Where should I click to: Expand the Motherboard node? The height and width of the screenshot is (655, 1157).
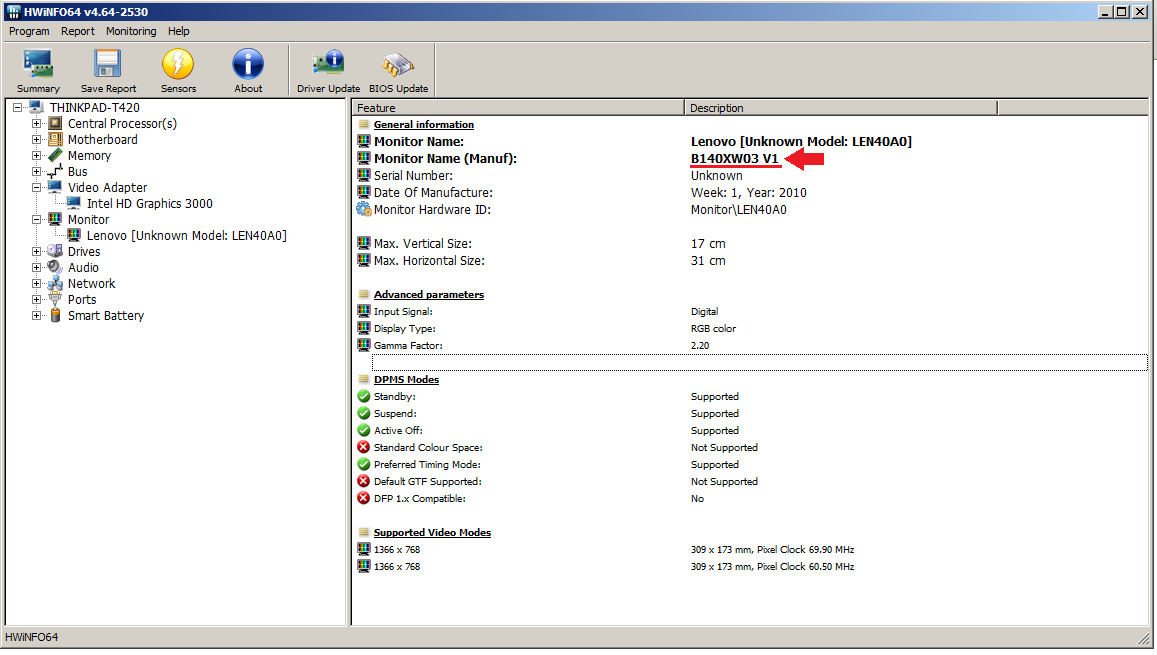click(x=36, y=139)
